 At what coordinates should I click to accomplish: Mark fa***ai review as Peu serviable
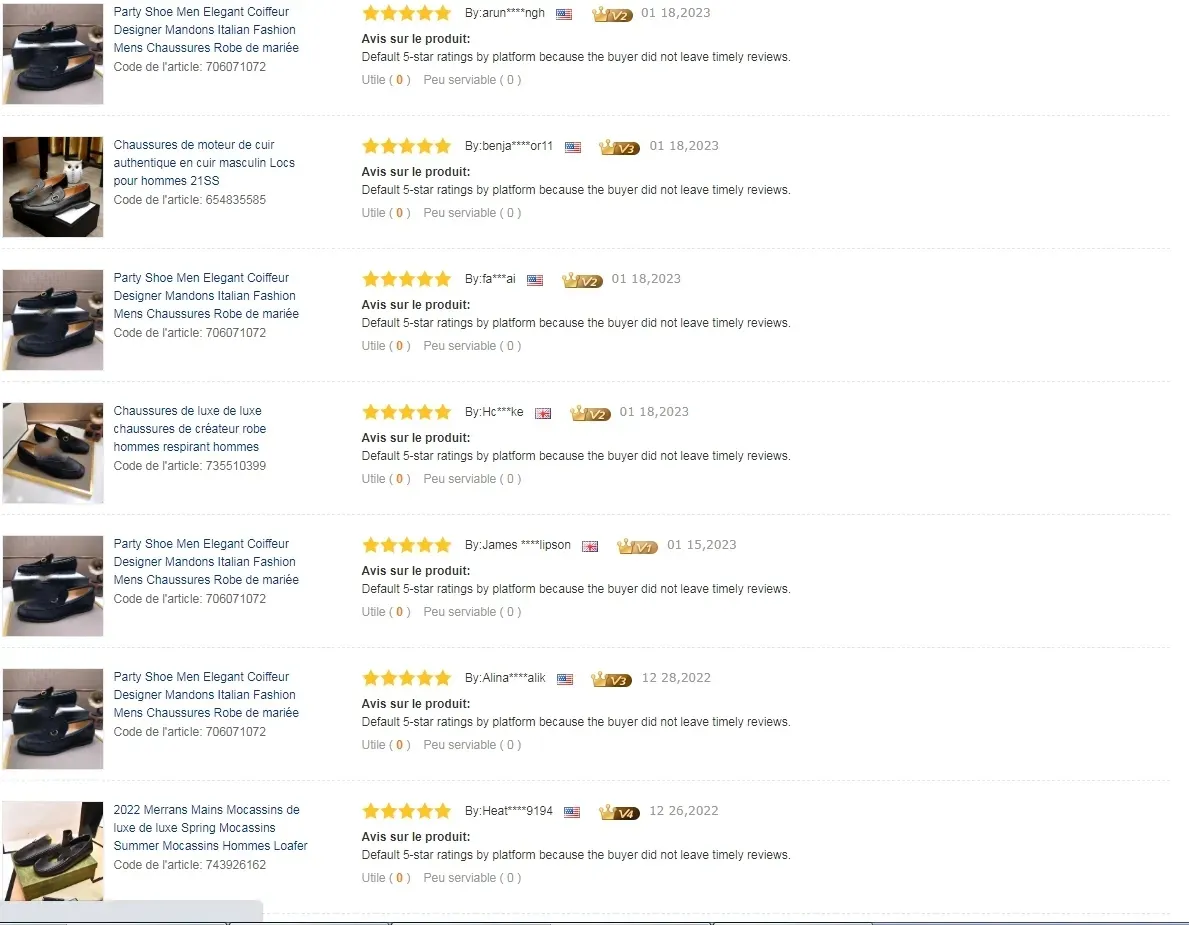(472, 346)
